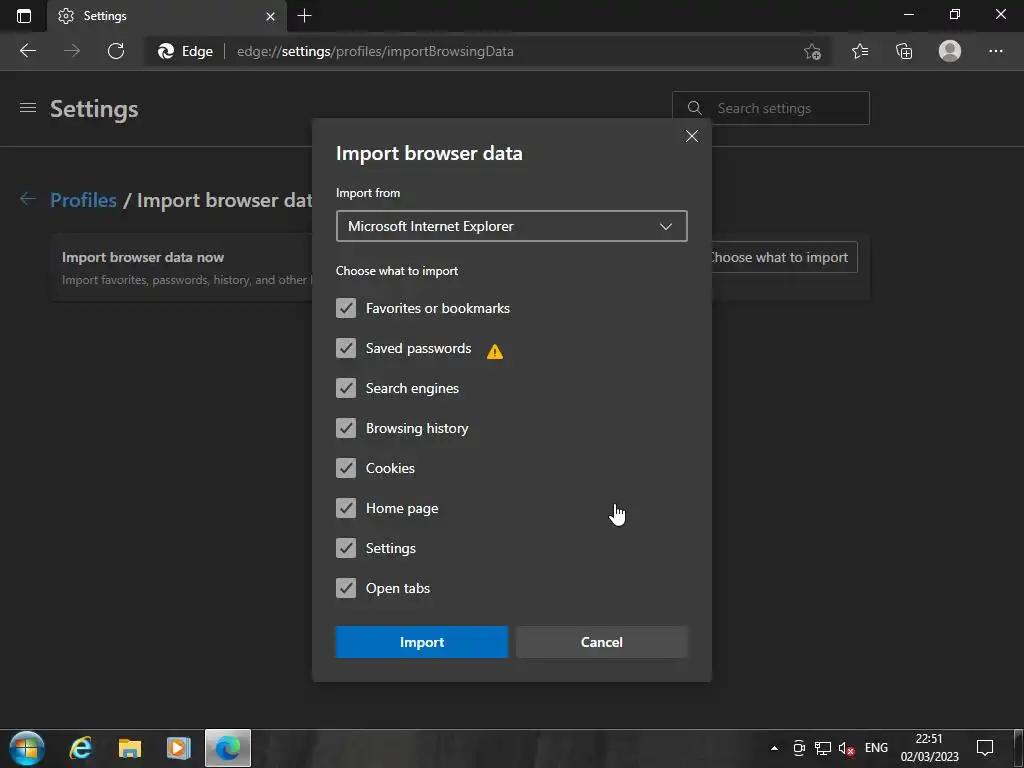Click the back arrow beside Profiles
The image size is (1024, 768).
pyautogui.click(x=27, y=199)
